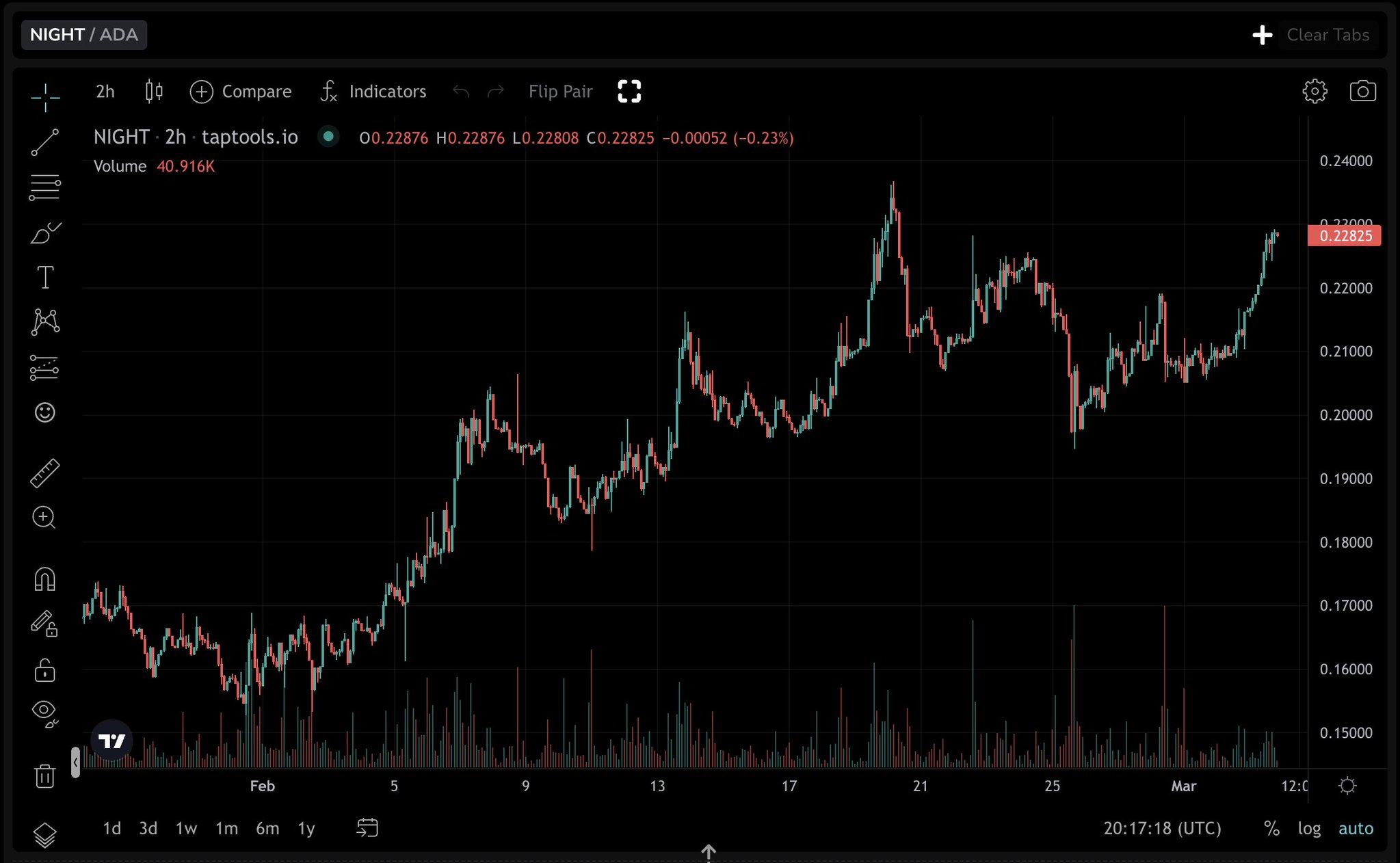Open the candle chart style menu

(x=154, y=92)
